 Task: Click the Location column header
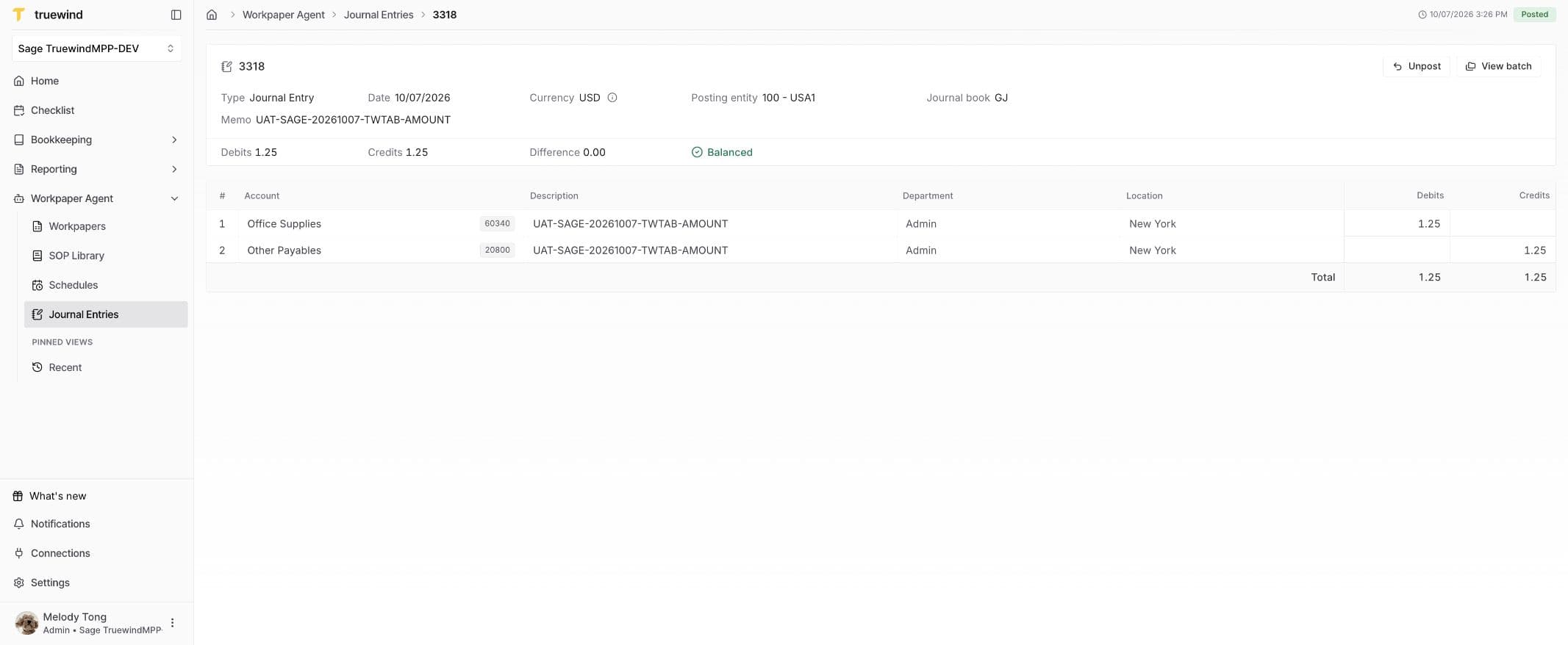[x=1145, y=195]
